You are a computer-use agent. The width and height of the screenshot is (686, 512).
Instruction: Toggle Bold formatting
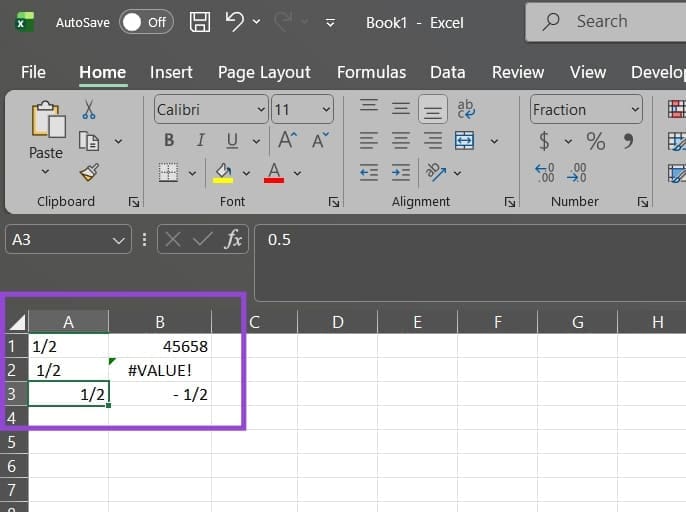tap(169, 141)
